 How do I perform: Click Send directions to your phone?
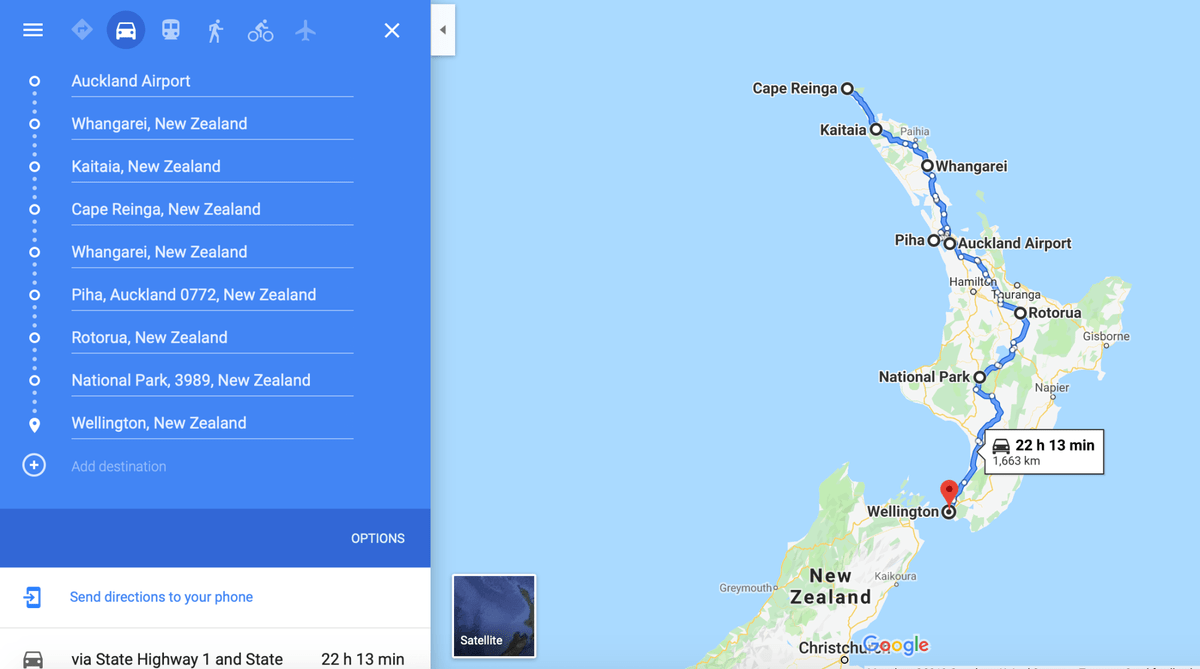(161, 597)
